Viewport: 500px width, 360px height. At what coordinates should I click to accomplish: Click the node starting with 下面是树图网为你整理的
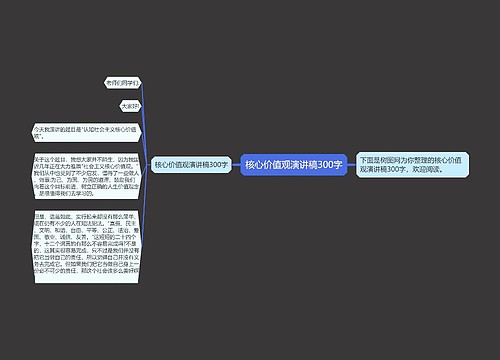412,165
